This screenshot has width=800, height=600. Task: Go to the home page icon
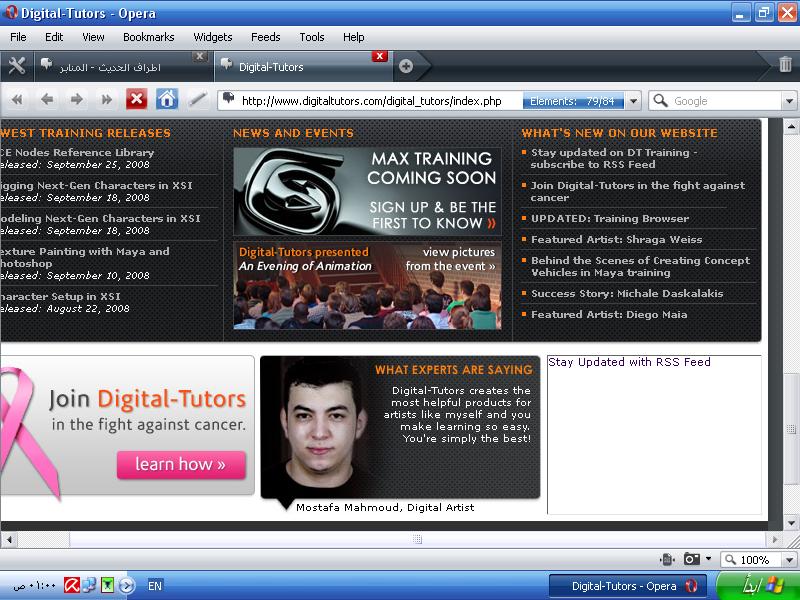pos(167,99)
